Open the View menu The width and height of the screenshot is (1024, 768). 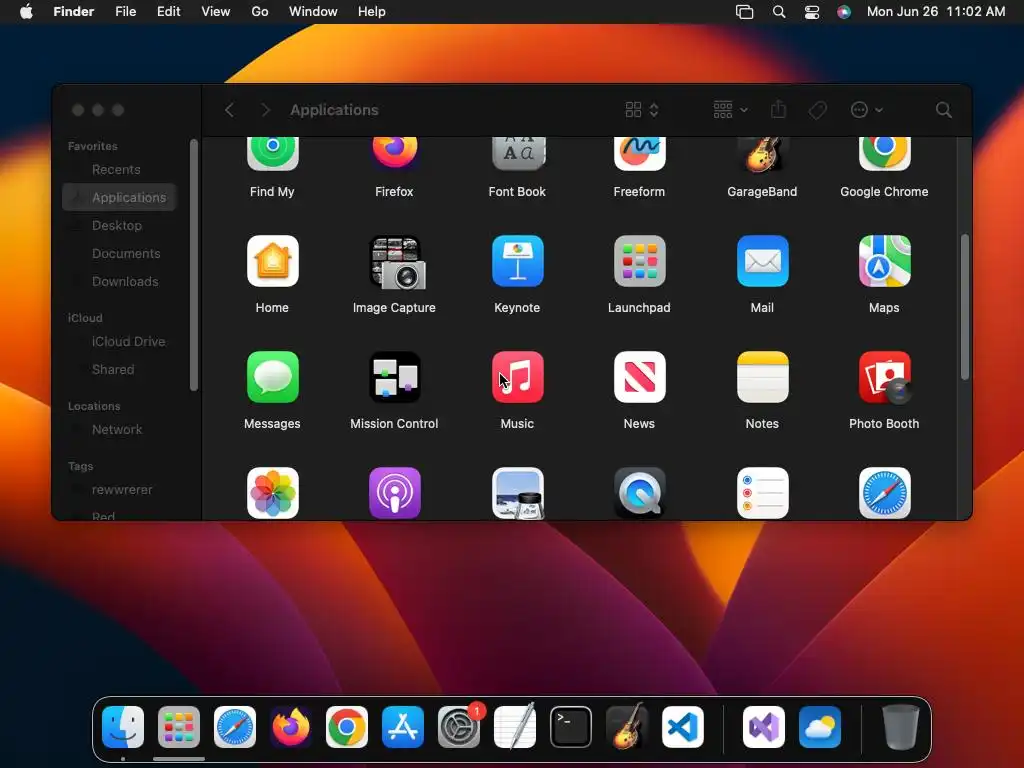coord(216,12)
